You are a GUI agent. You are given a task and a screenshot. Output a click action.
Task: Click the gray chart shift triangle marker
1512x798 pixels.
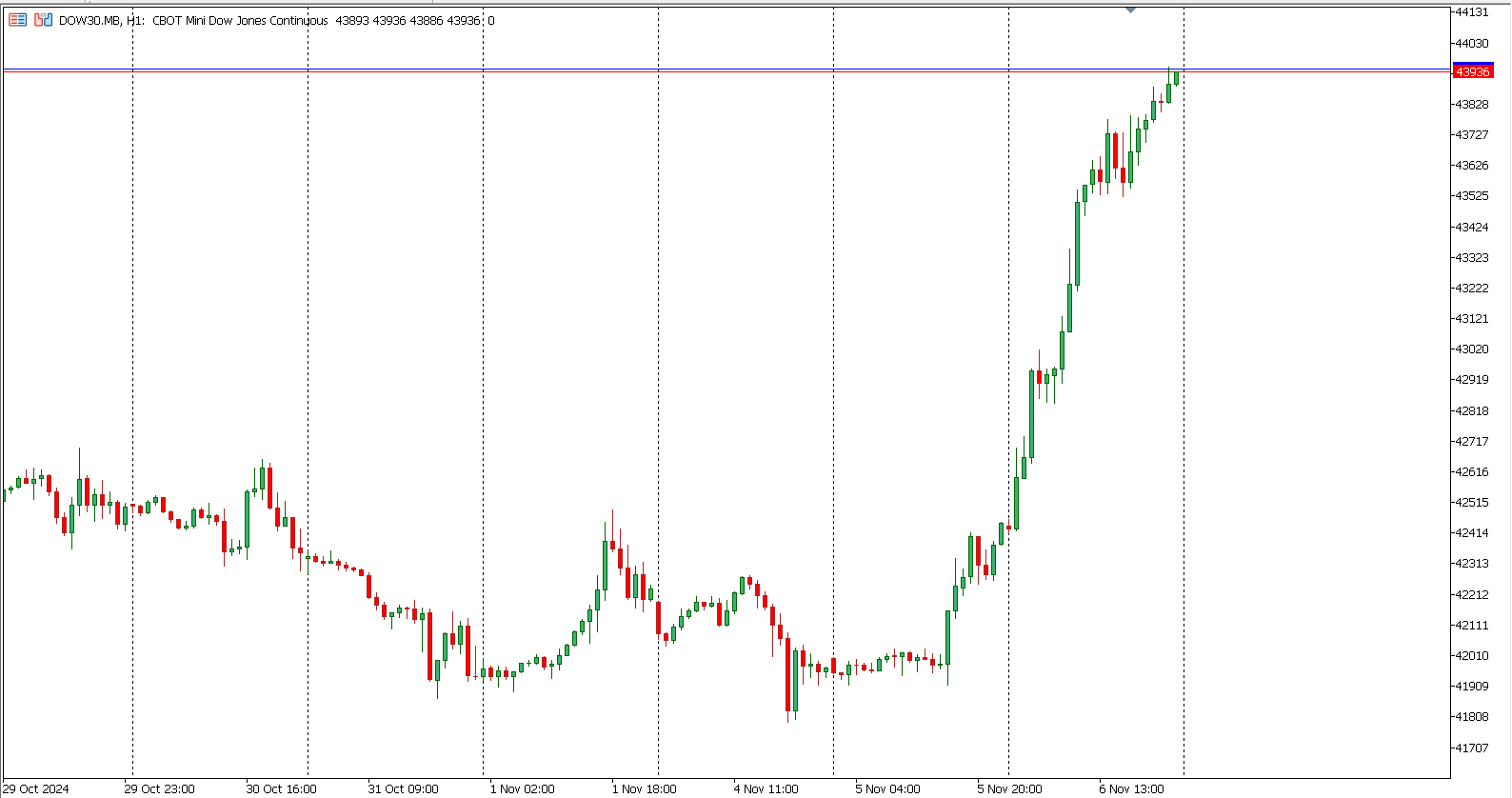[x=1130, y=10]
